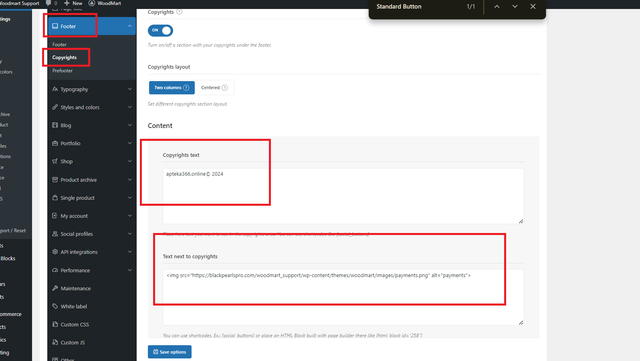Click into Text next to copyrights field
The height and width of the screenshot is (361, 640).
(x=343, y=297)
